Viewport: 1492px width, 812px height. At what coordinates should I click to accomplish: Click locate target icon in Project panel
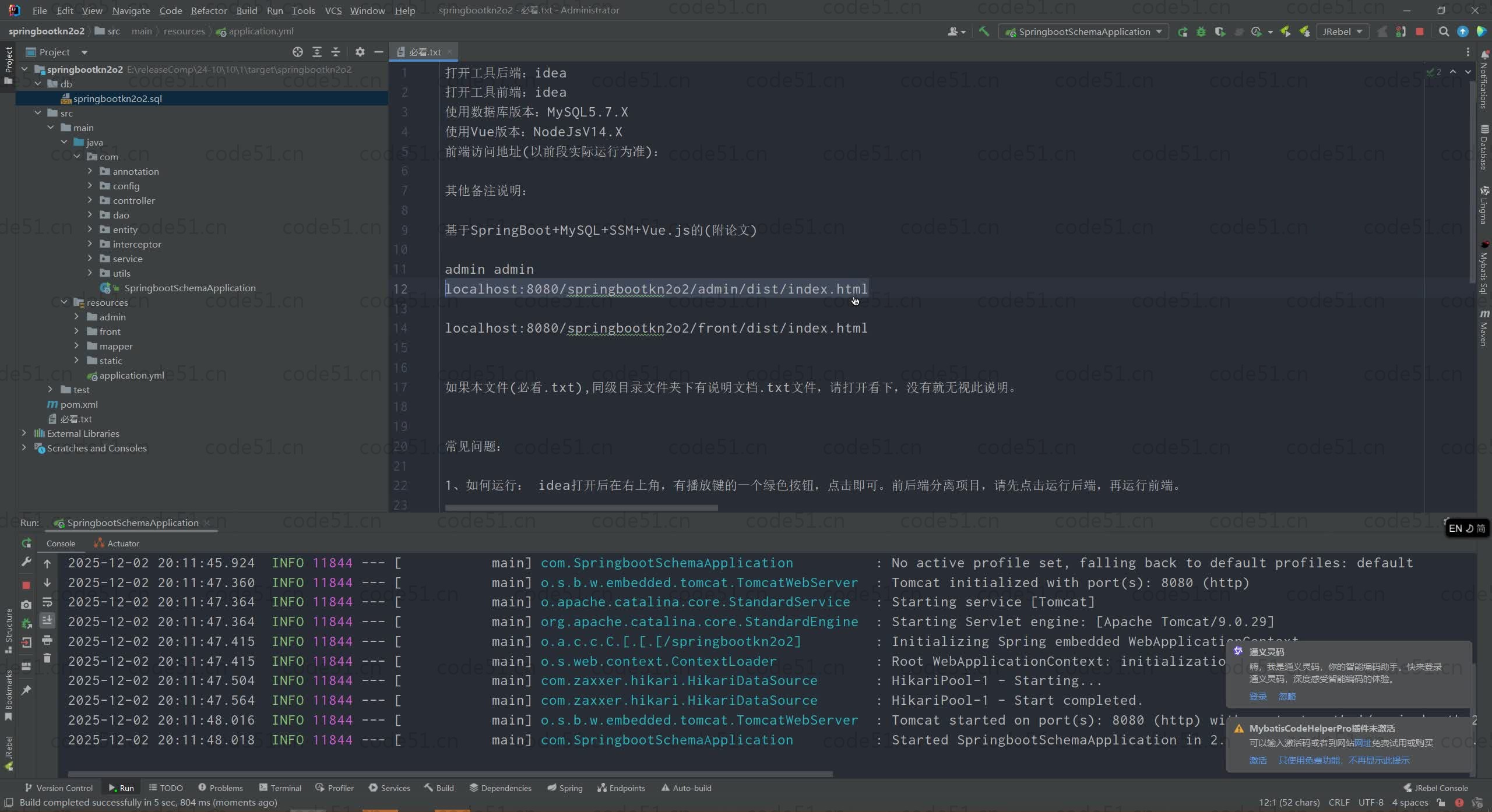click(x=298, y=52)
